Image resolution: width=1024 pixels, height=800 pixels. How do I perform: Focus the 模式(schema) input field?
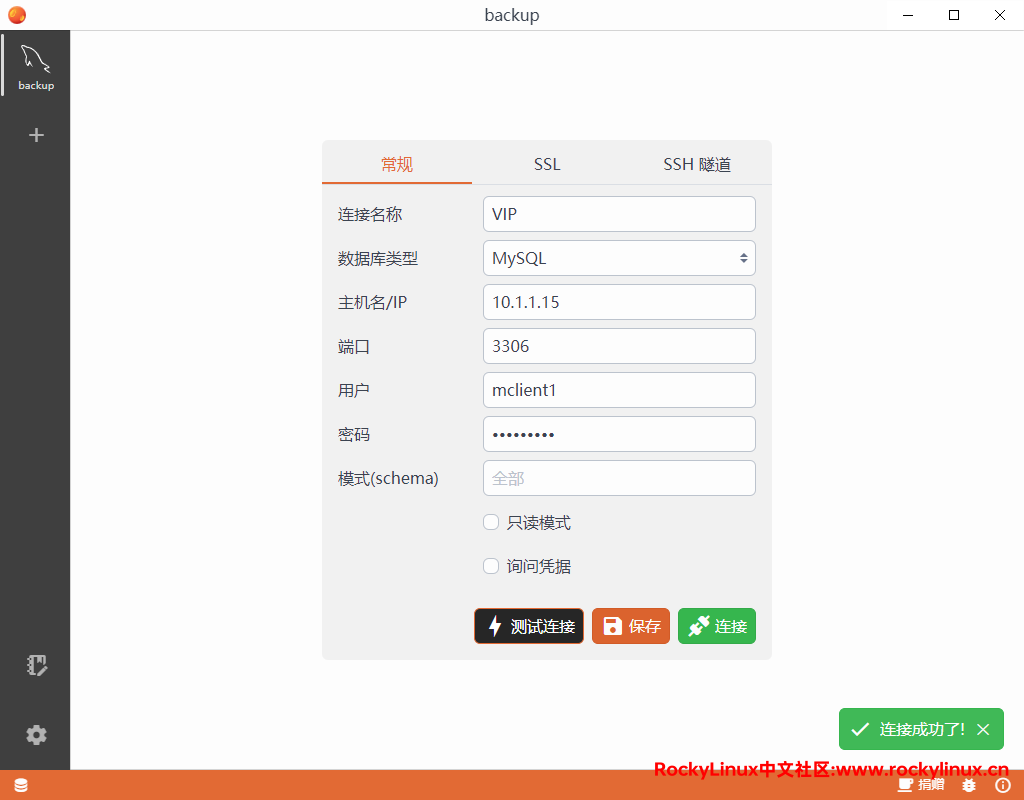point(618,478)
